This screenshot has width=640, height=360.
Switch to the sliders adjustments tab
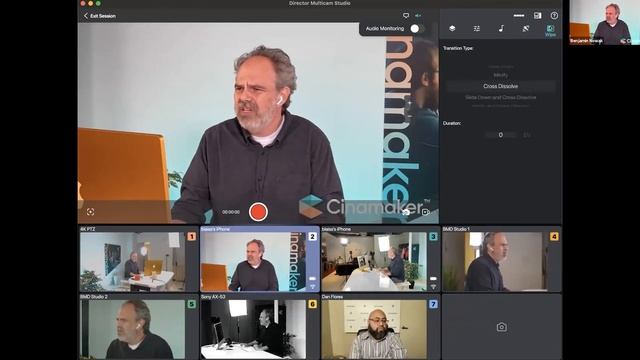point(476,29)
